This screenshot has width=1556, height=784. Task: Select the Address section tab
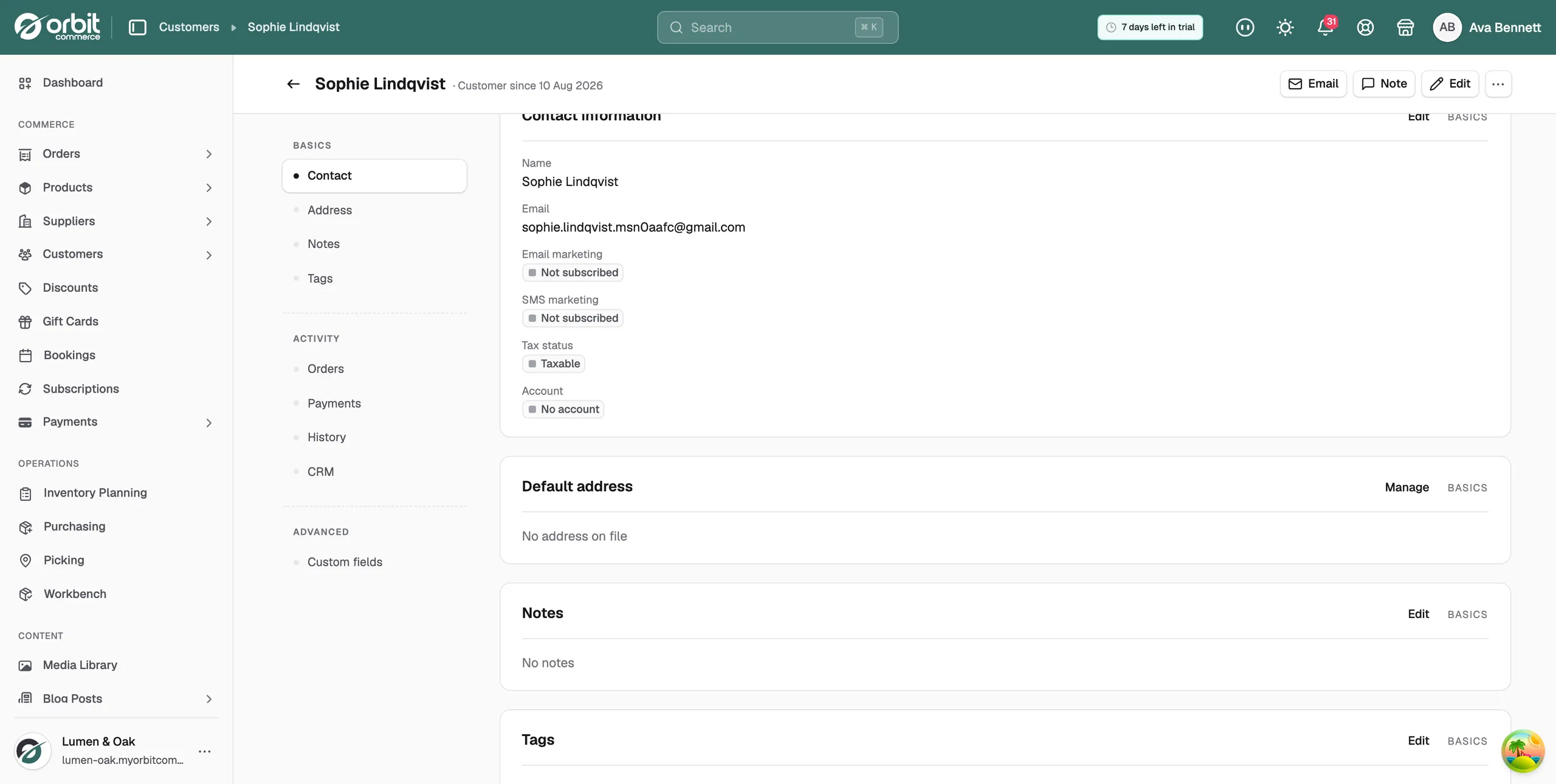coord(374,210)
